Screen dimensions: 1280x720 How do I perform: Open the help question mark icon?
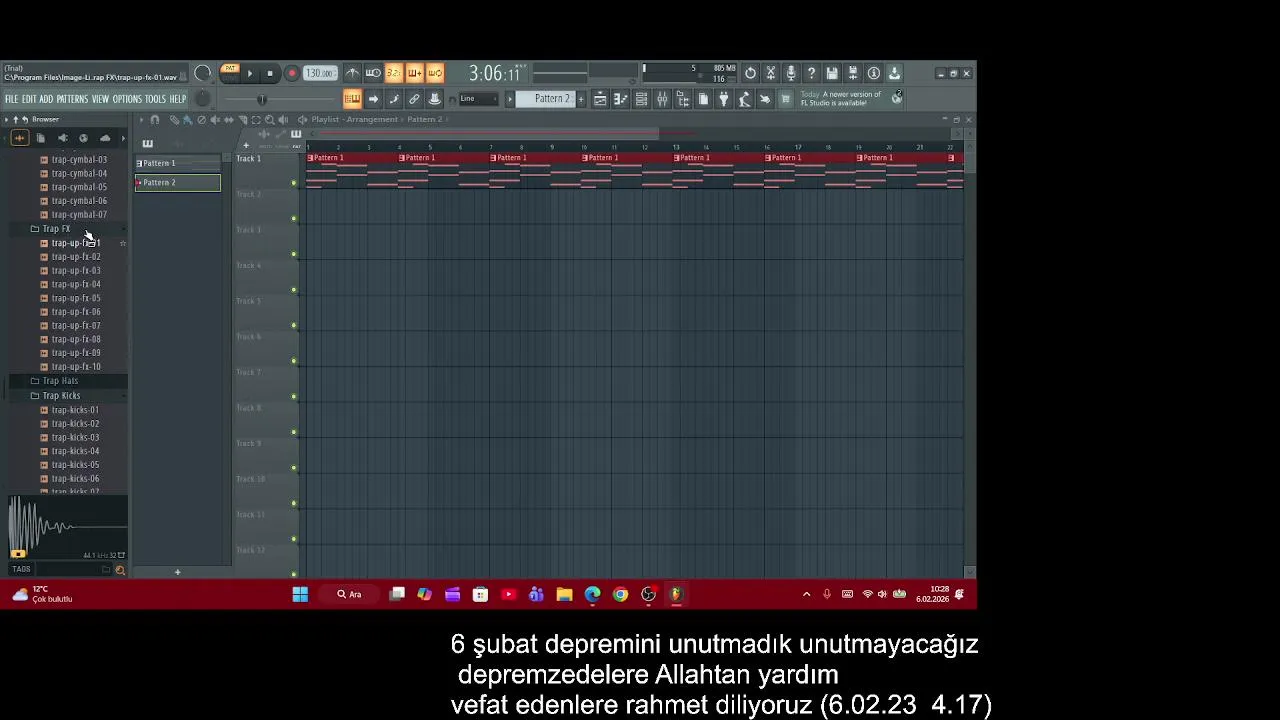(x=811, y=73)
